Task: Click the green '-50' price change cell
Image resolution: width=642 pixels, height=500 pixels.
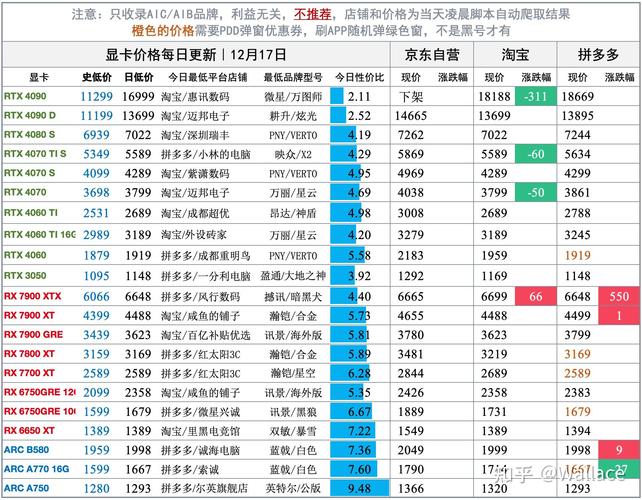Action: point(536,192)
